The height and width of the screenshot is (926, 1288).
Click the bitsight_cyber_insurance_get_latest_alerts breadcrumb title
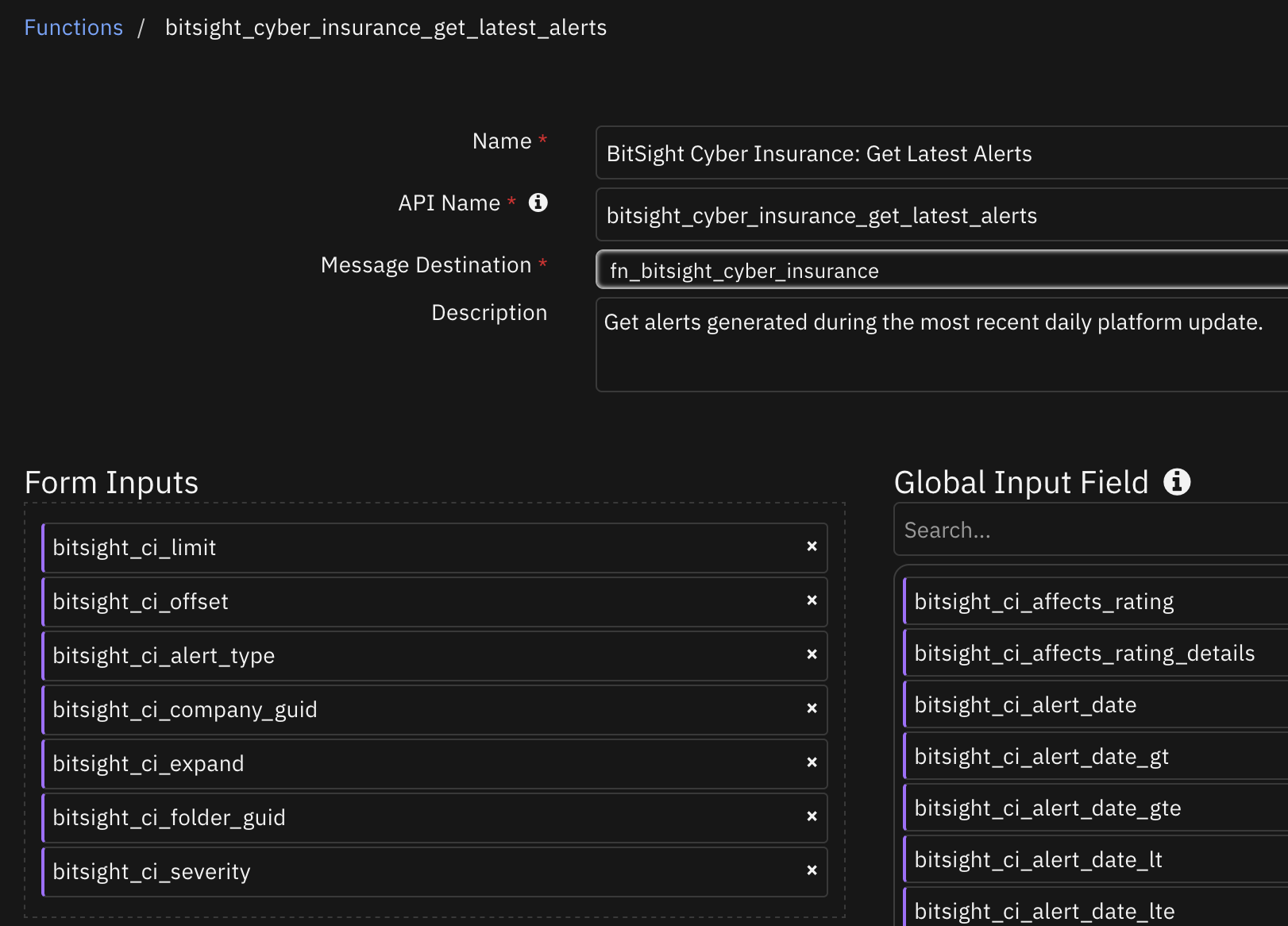coord(386,28)
